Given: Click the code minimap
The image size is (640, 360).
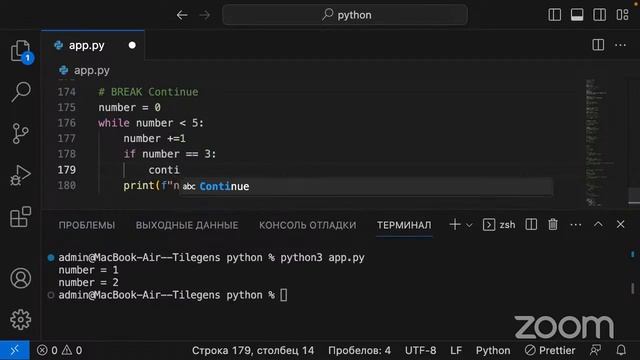Looking at the screenshot, I should pyautogui.click(x=600, y=143).
